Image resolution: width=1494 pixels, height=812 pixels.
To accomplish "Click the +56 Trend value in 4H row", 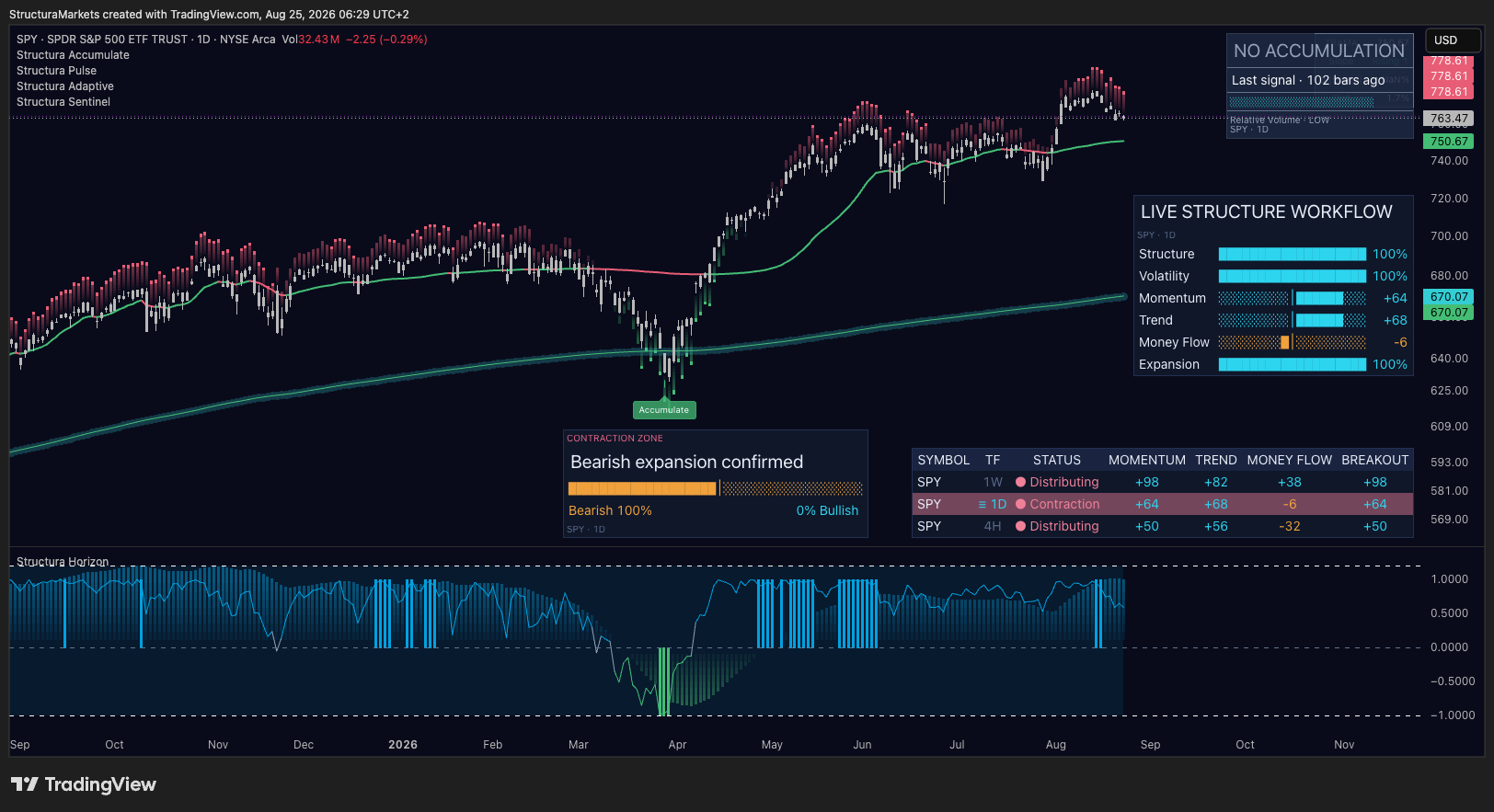I will (1216, 526).
